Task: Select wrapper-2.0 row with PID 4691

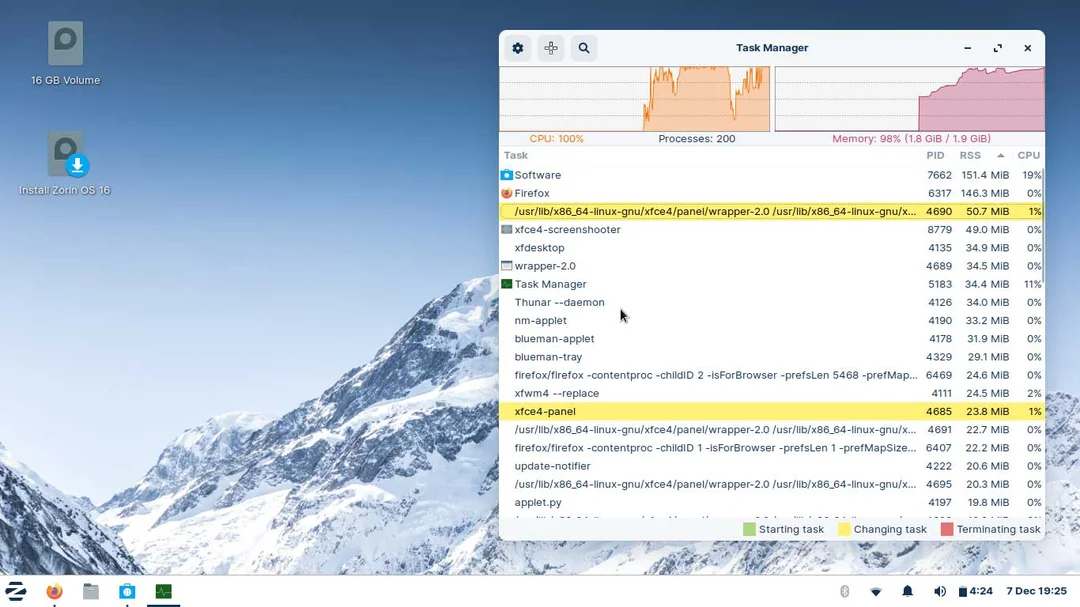Action: 771,429
